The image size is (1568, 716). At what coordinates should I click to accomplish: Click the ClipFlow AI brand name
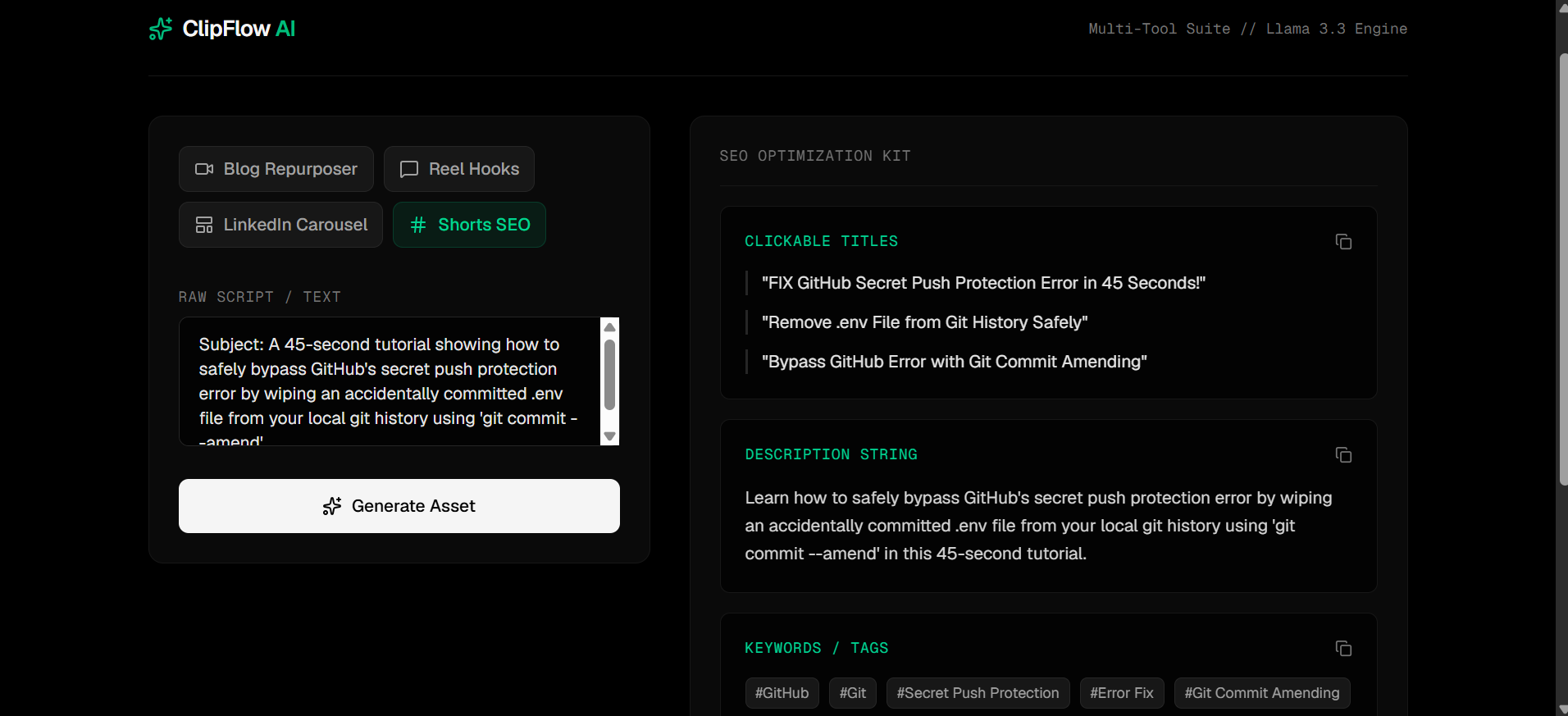pos(239,29)
